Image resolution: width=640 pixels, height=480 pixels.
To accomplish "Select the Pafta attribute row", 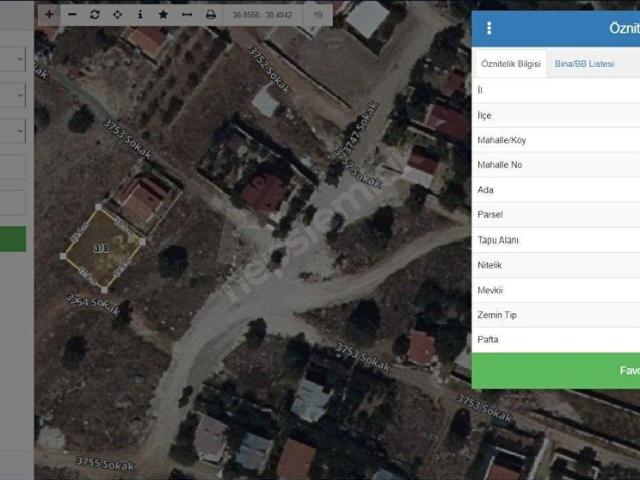I will pos(556,340).
